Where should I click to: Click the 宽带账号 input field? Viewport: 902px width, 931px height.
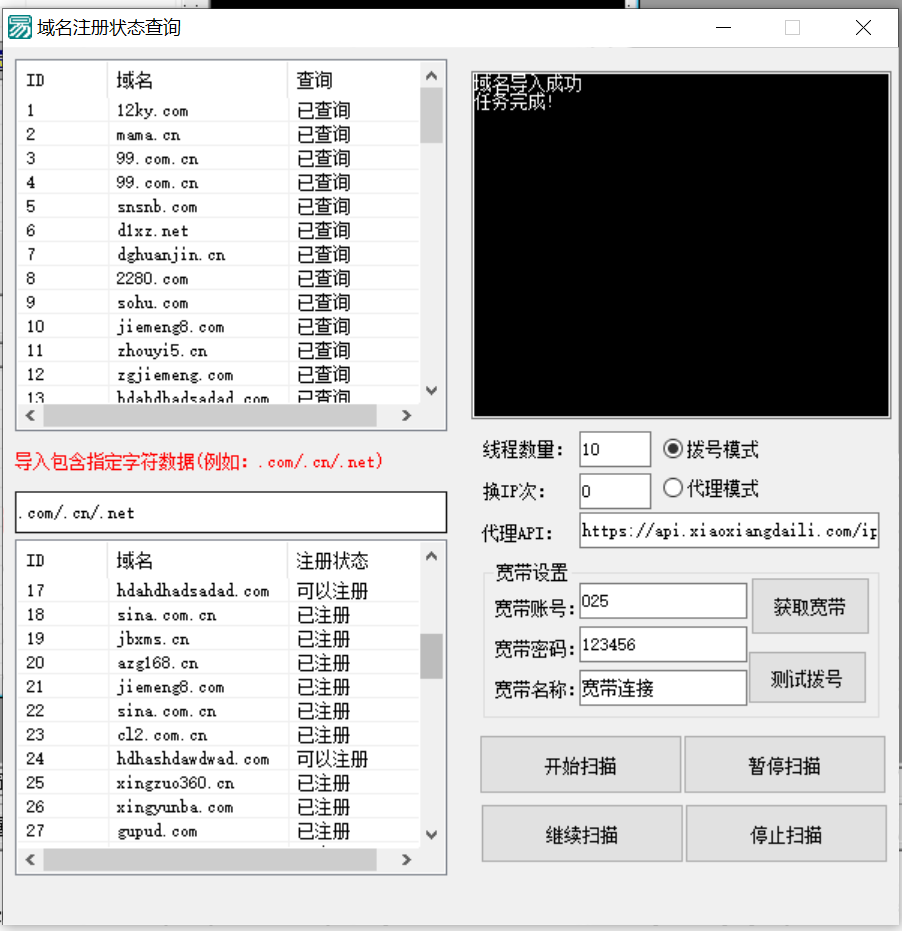pos(663,601)
